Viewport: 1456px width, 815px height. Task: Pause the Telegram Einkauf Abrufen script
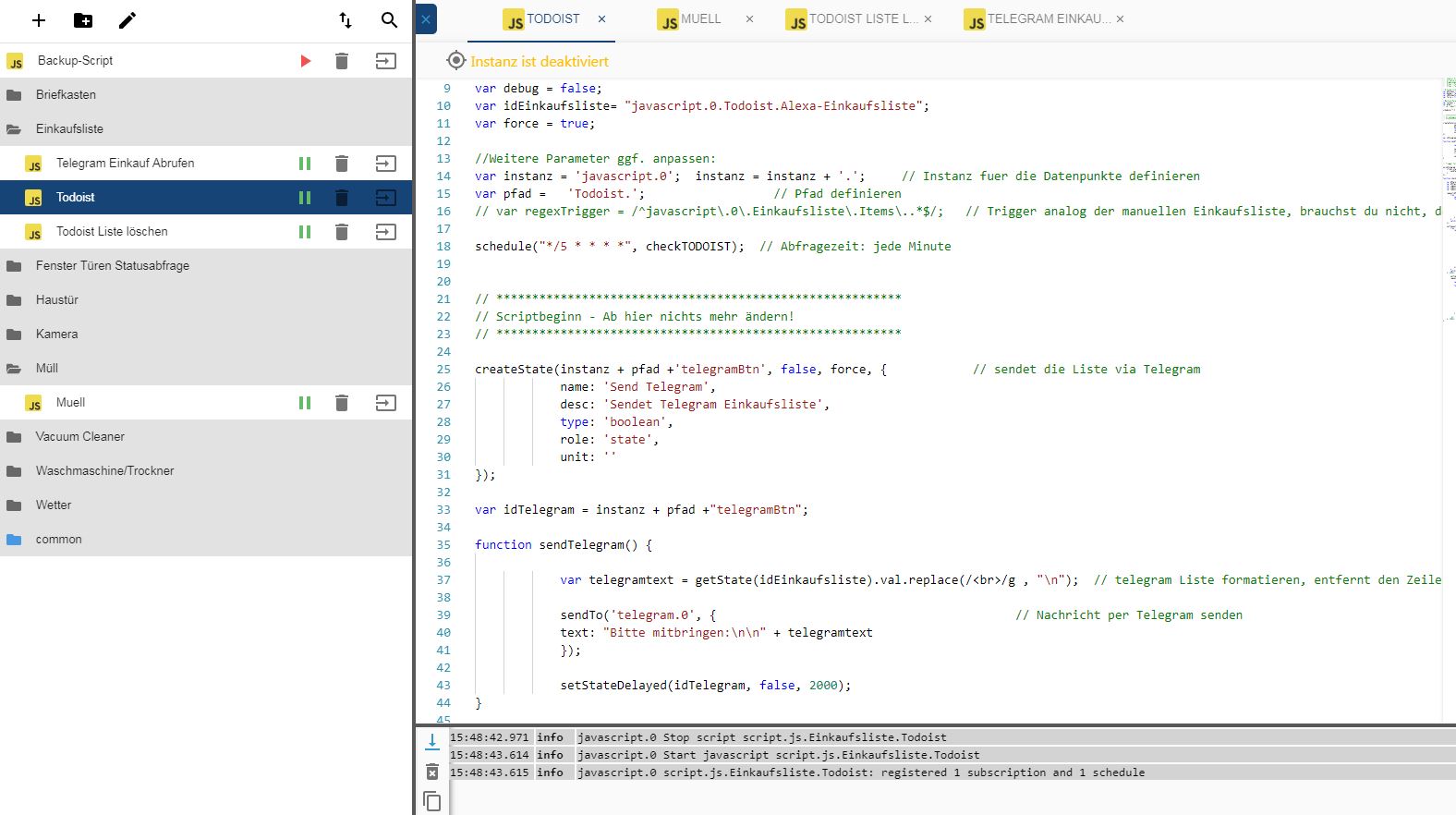click(x=305, y=164)
